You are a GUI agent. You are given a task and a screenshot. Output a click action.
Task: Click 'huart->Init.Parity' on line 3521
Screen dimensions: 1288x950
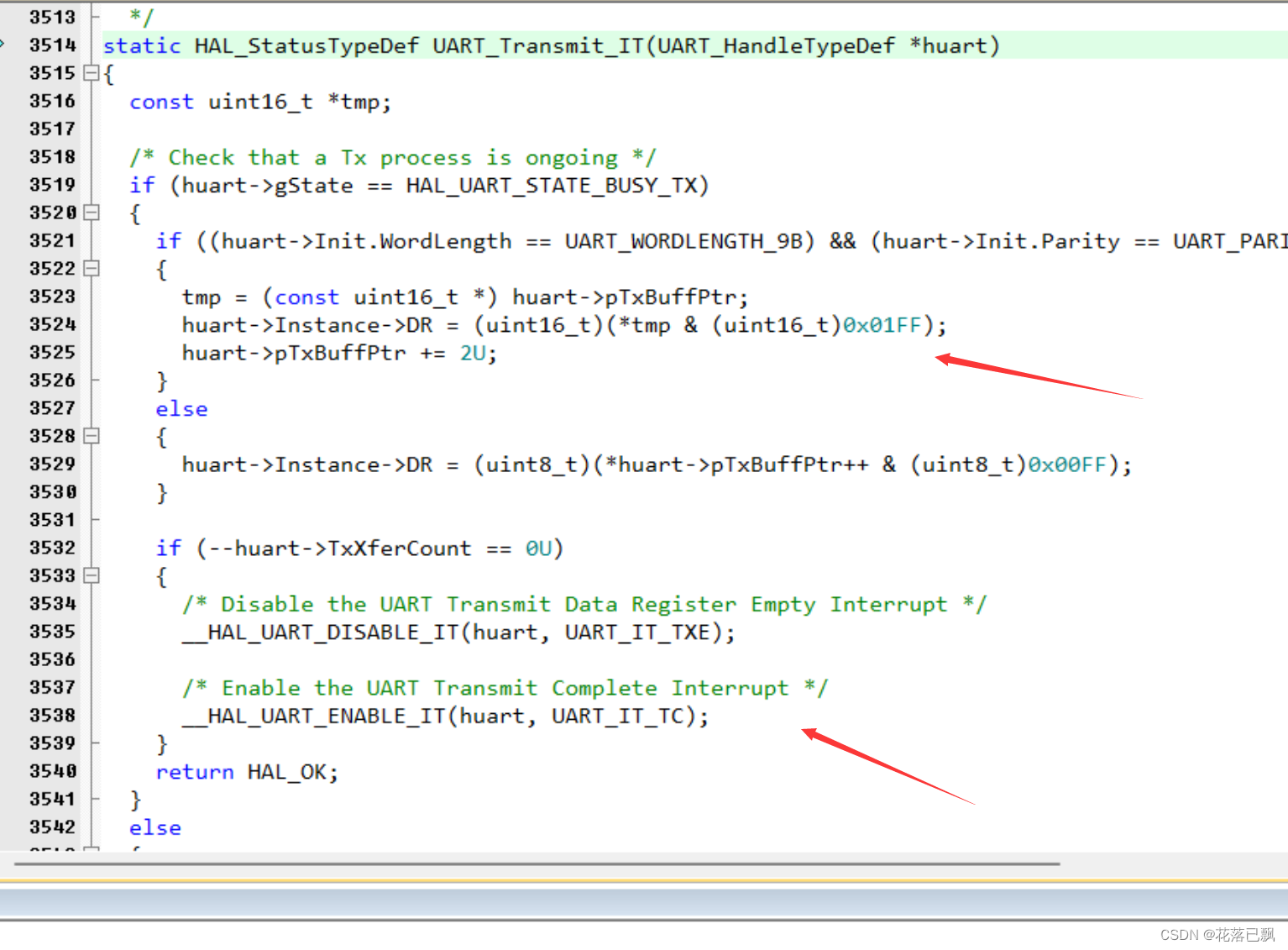[1001, 241]
